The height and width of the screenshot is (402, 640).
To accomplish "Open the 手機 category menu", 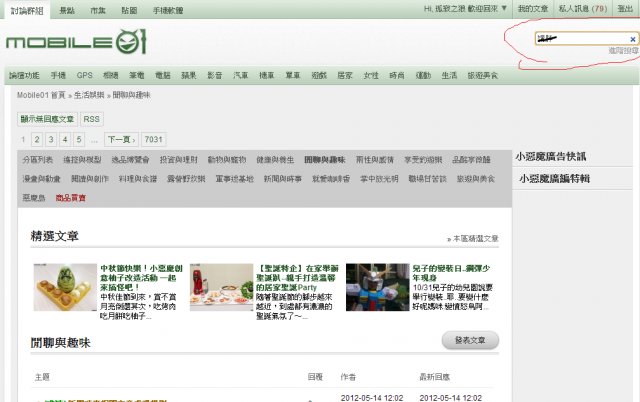I will [x=58, y=76].
